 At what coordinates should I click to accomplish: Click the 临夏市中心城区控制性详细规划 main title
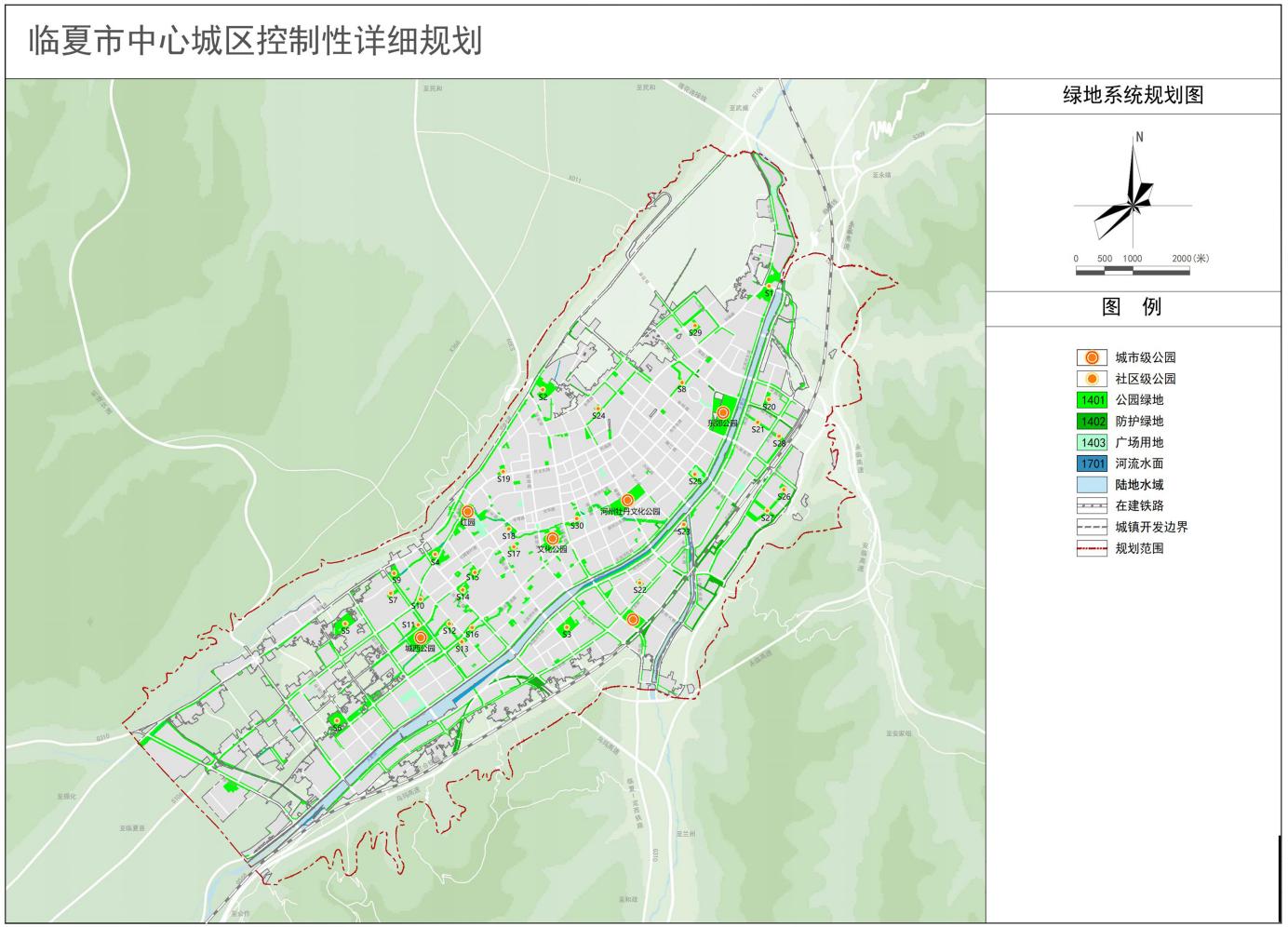pyautogui.click(x=255, y=41)
